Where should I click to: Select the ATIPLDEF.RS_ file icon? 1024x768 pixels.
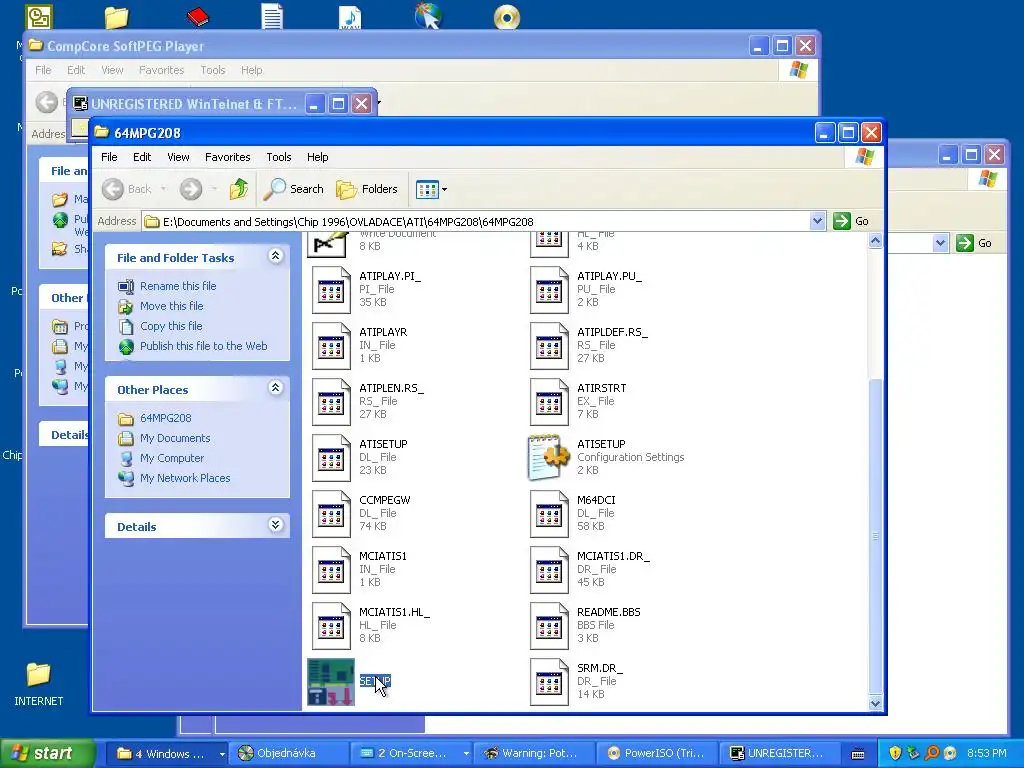pos(549,345)
